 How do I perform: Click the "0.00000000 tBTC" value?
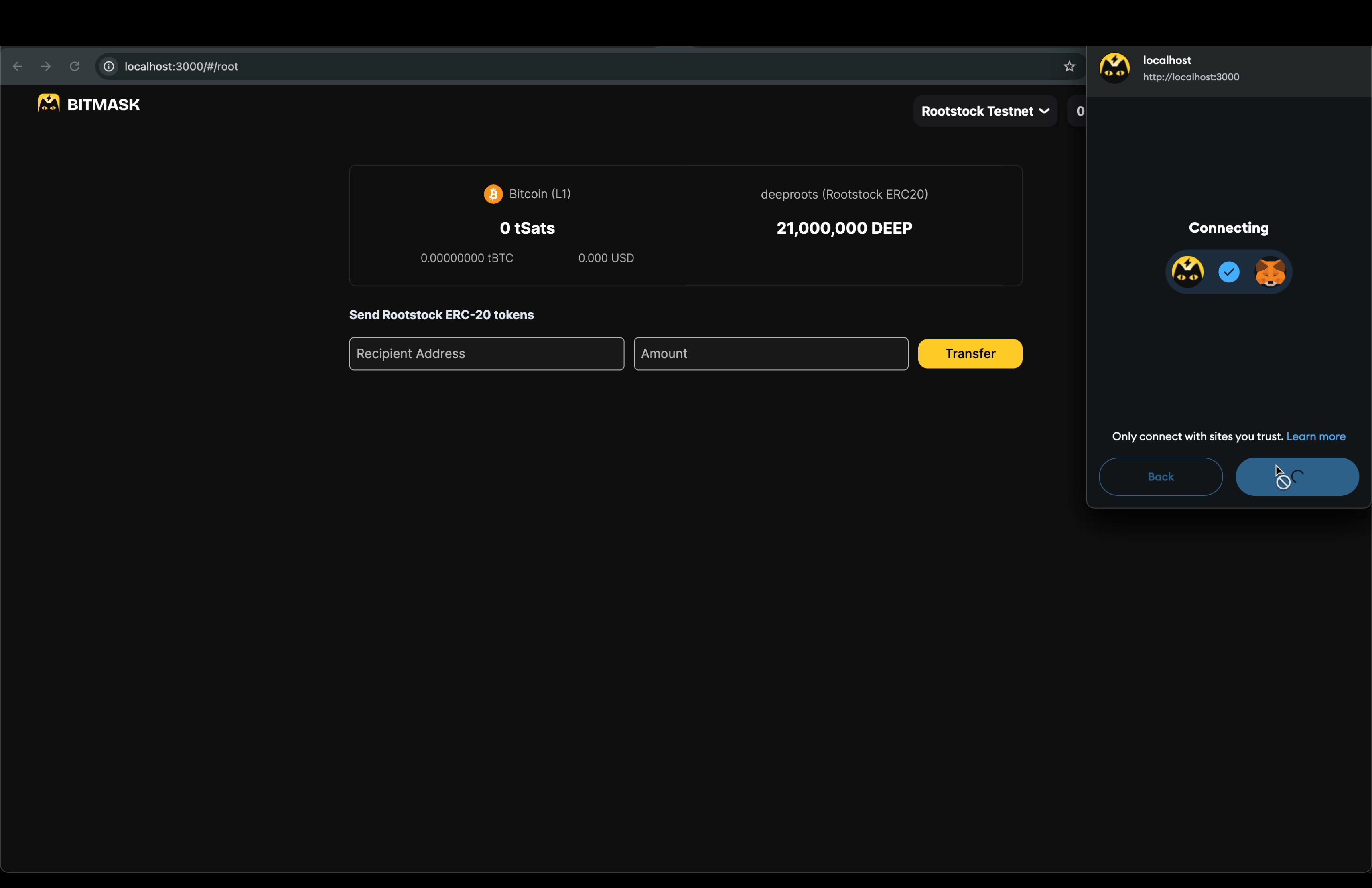(x=467, y=258)
